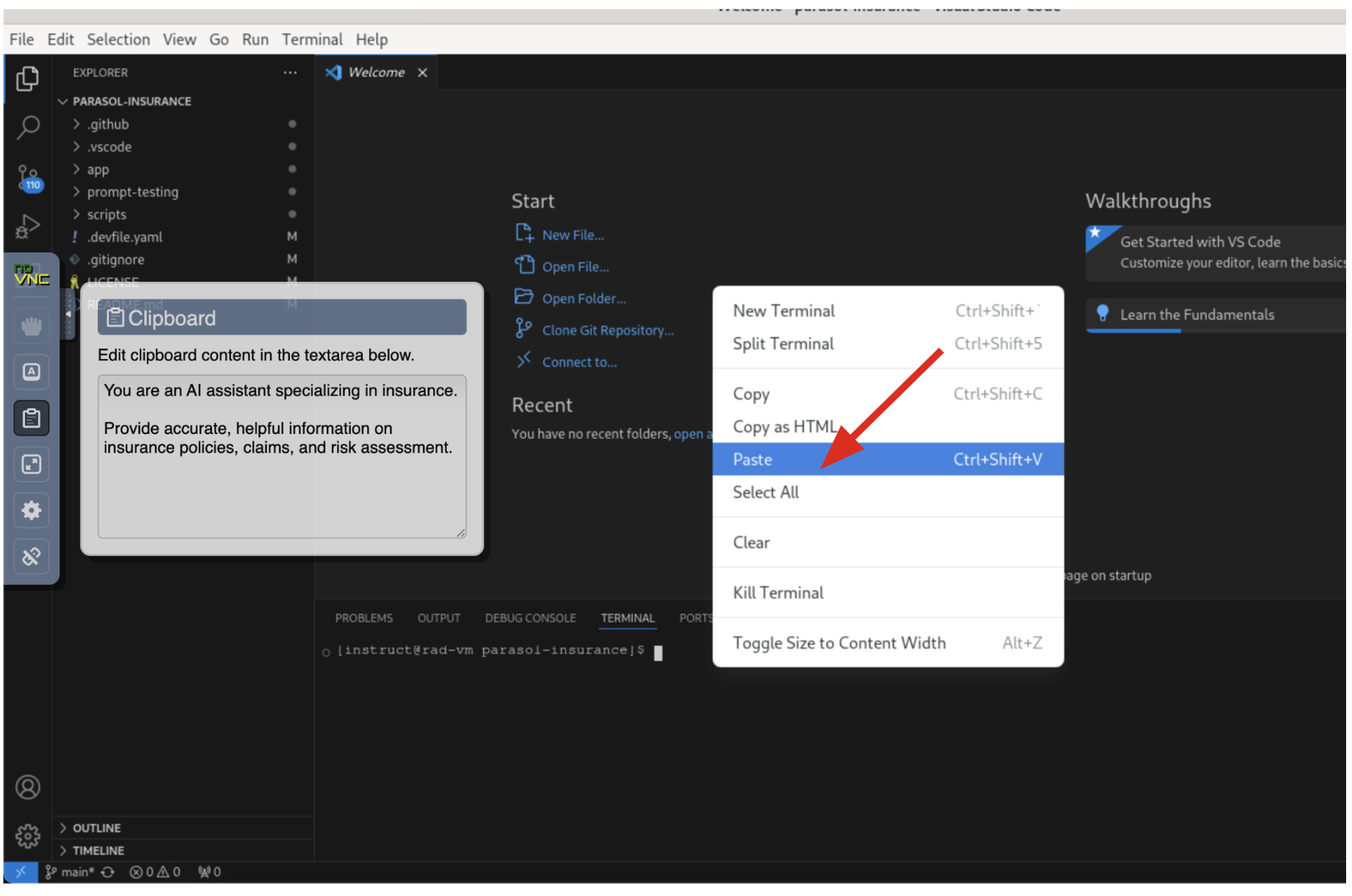Click the noVNC disconnect icon

[32, 556]
